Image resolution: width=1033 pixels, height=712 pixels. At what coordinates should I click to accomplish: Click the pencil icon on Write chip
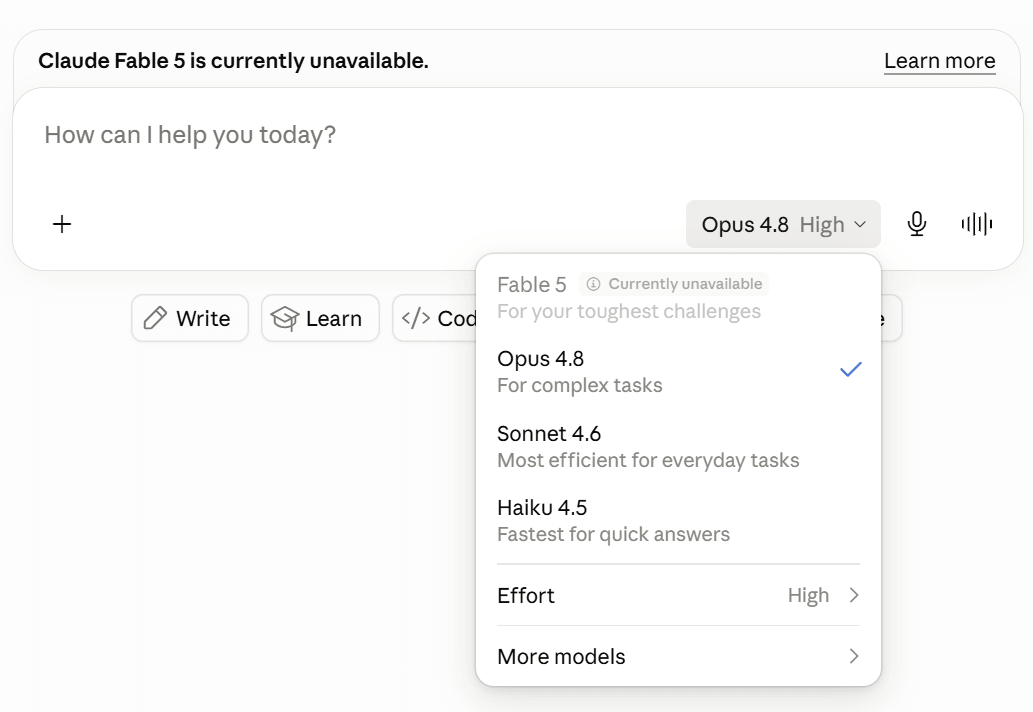155,318
